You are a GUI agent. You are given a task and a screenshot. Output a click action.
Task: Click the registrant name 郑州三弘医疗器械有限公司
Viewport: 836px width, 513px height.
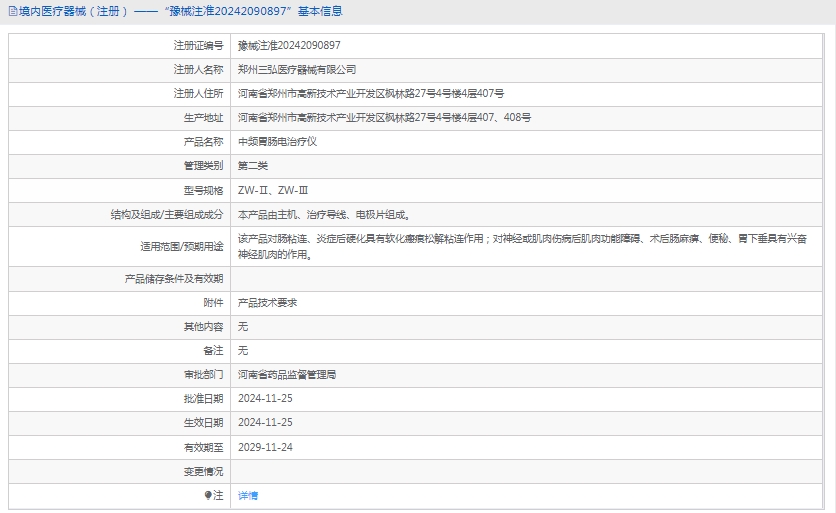[x=297, y=70]
